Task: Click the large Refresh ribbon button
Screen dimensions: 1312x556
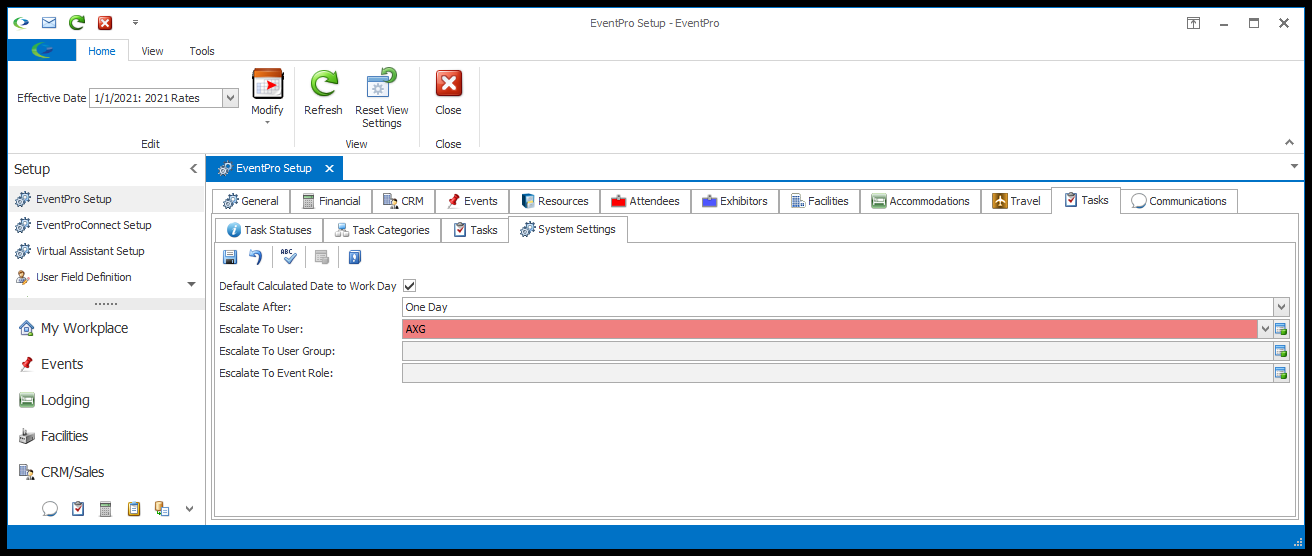Action: coord(323,93)
